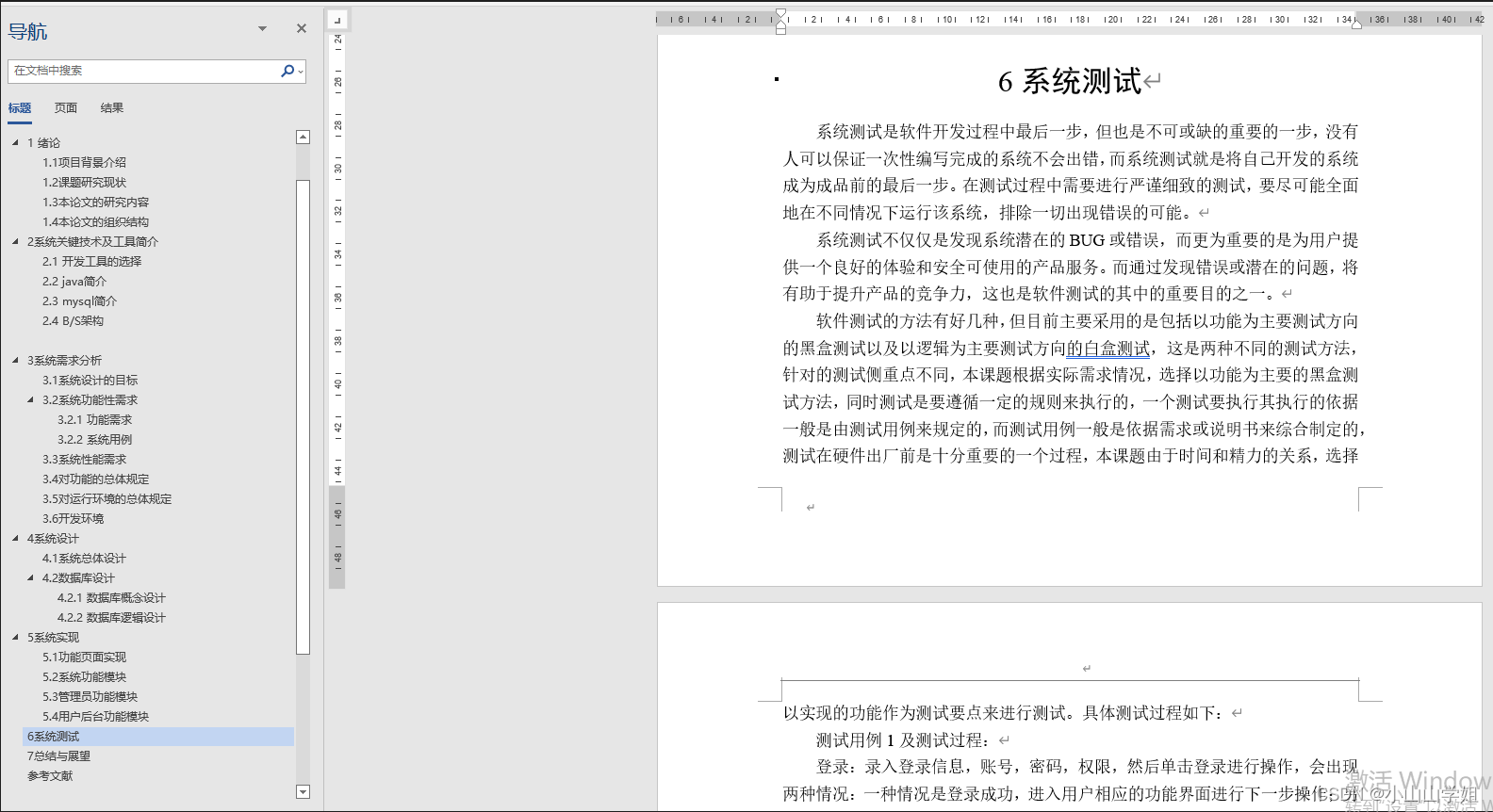Go to heading 1.4本论文的组织结构

(95, 222)
